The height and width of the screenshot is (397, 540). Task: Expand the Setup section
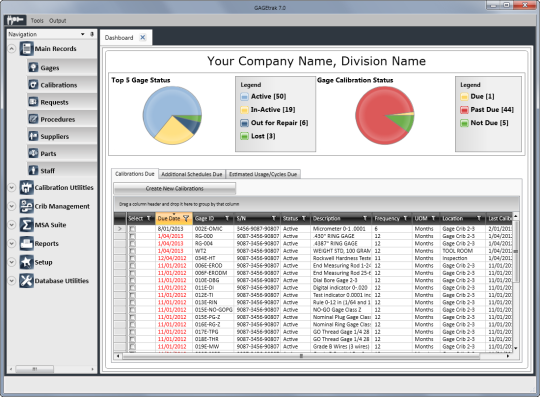12,262
